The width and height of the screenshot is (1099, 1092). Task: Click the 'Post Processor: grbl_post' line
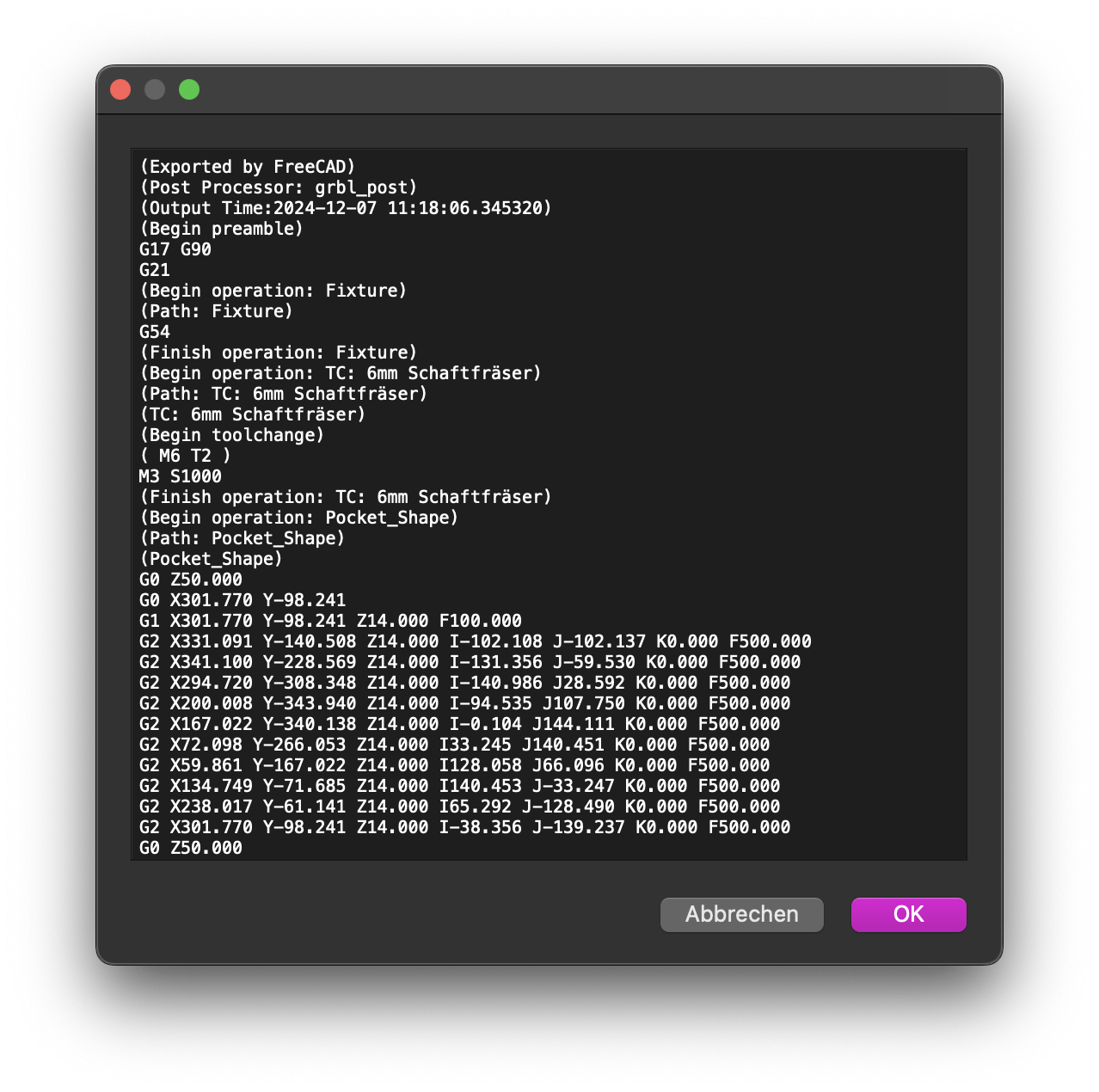pos(278,187)
